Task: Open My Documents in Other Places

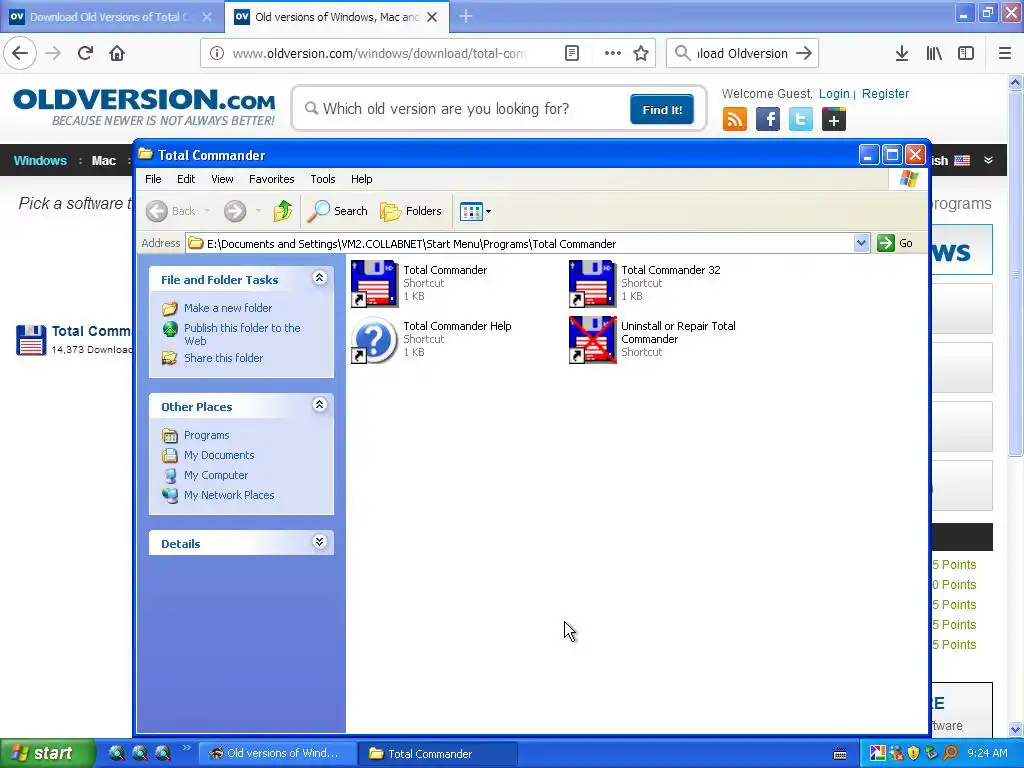Action: click(219, 455)
